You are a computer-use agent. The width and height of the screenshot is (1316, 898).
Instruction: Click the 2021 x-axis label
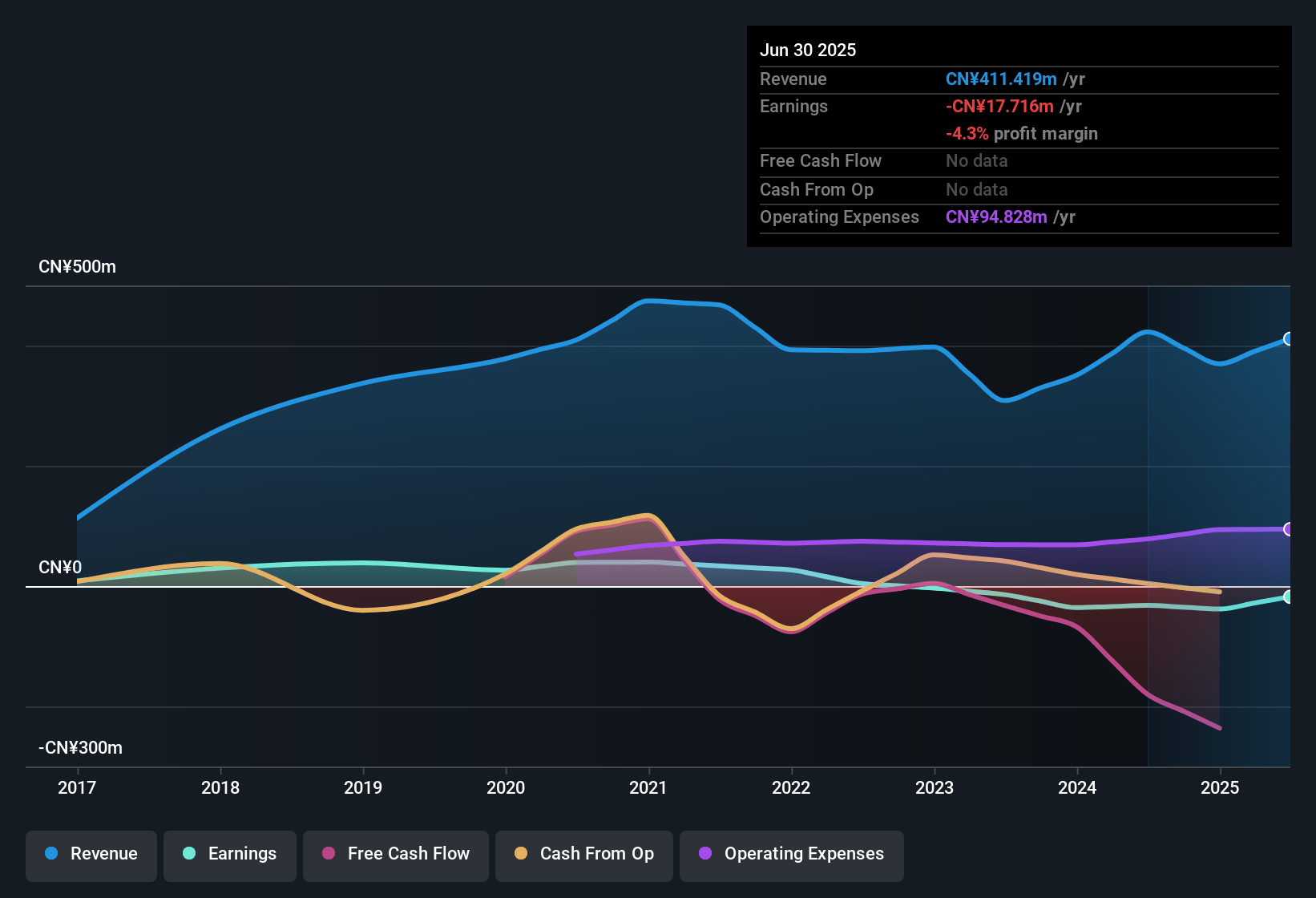click(x=648, y=787)
